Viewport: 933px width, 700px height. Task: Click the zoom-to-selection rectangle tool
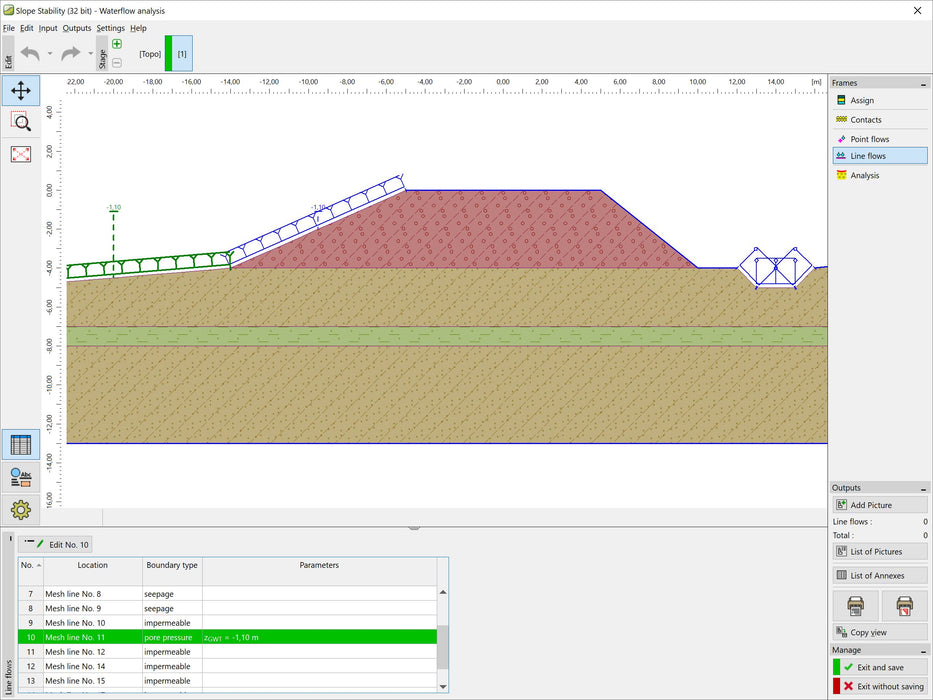pyautogui.click(x=20, y=154)
